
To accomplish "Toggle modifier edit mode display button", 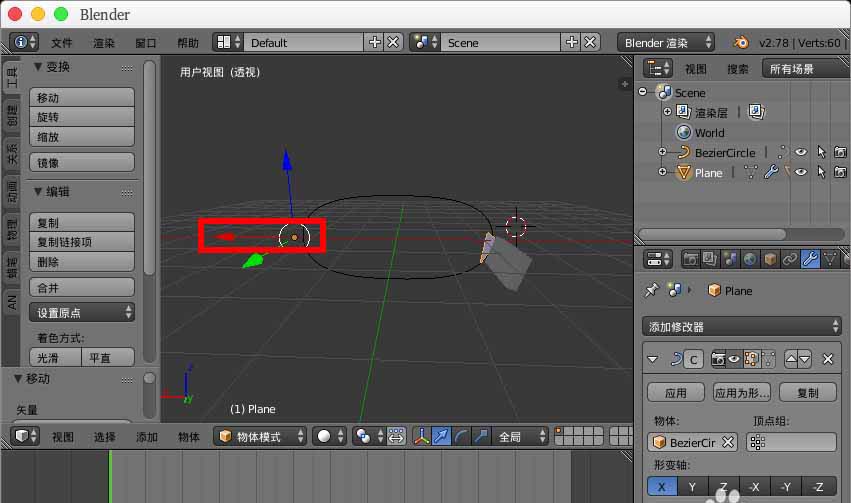I will pos(751,359).
